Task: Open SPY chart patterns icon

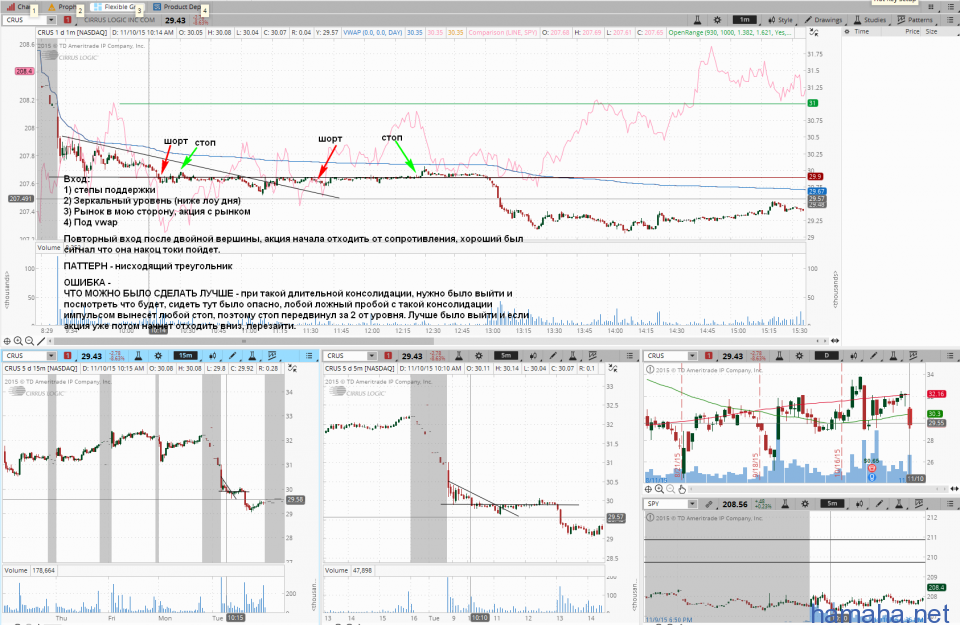Action: point(918,504)
